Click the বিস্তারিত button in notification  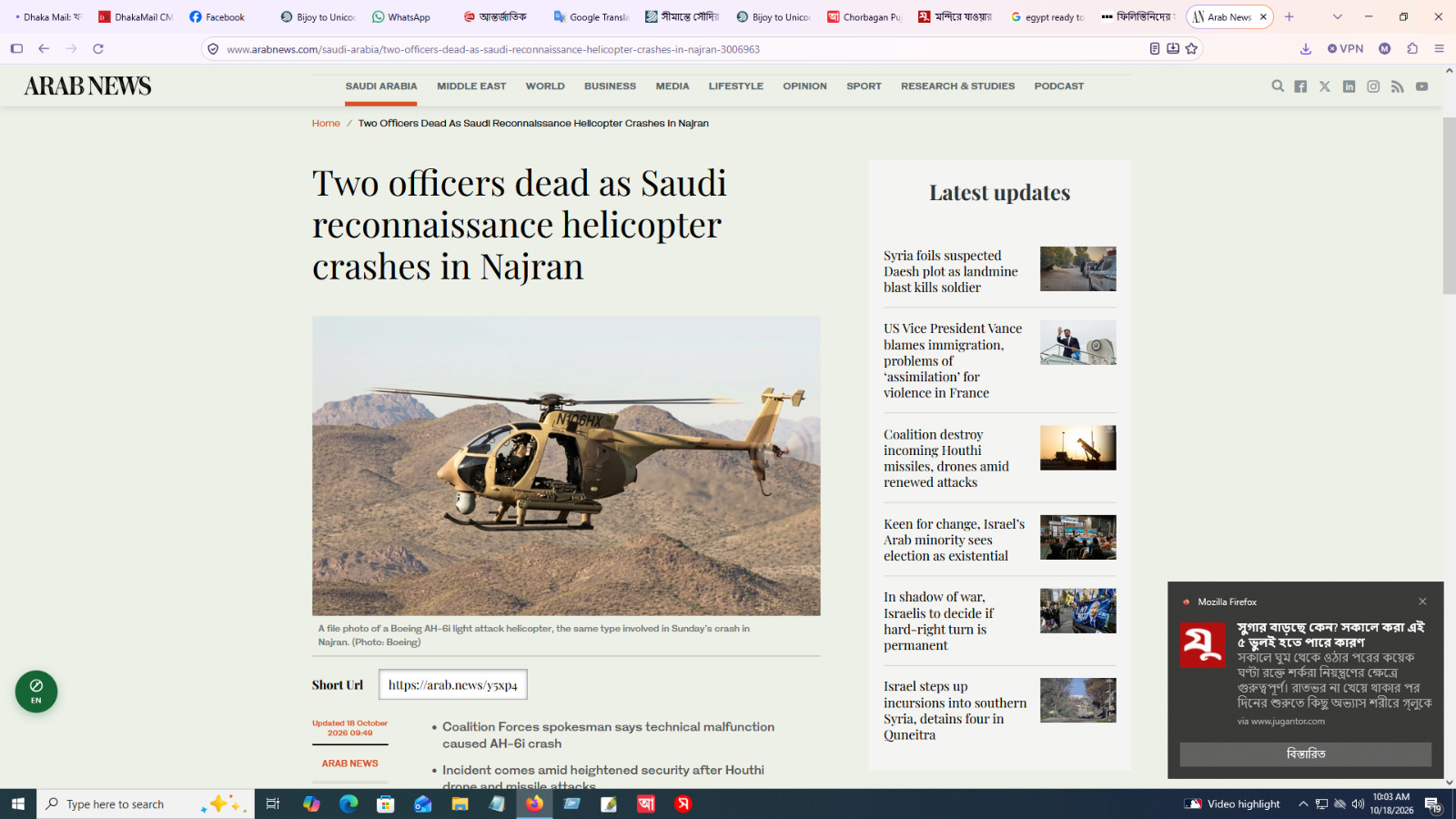click(1305, 754)
